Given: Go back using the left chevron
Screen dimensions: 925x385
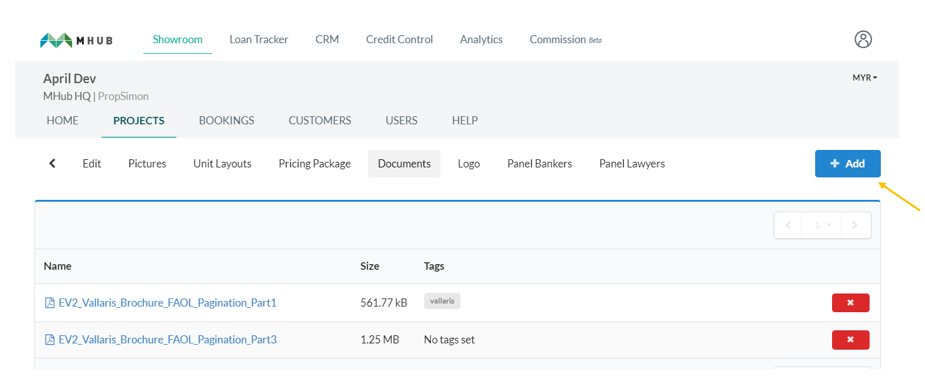Looking at the screenshot, I should [53, 163].
